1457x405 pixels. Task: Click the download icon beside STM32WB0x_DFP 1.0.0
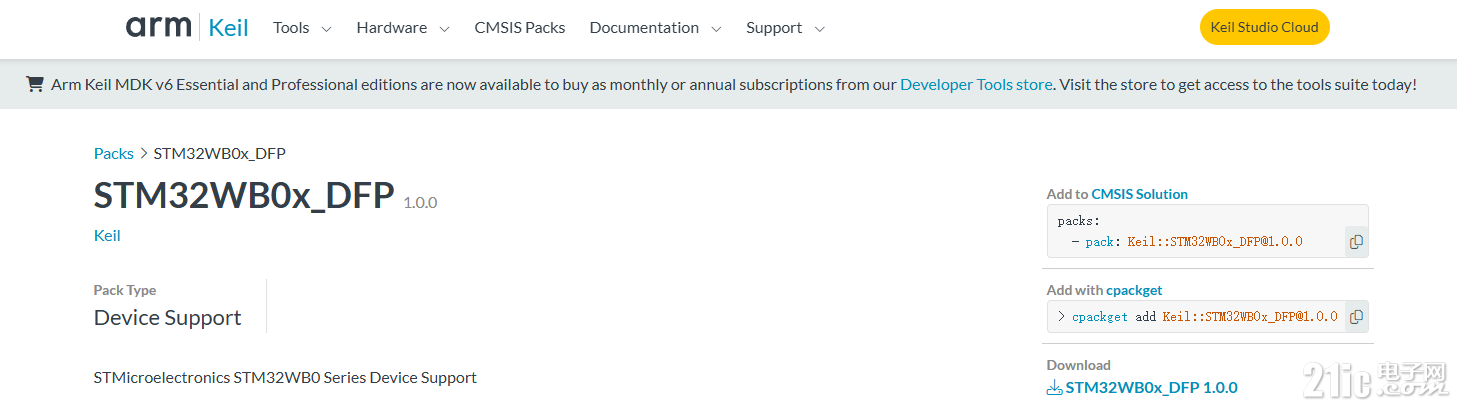click(x=1054, y=388)
